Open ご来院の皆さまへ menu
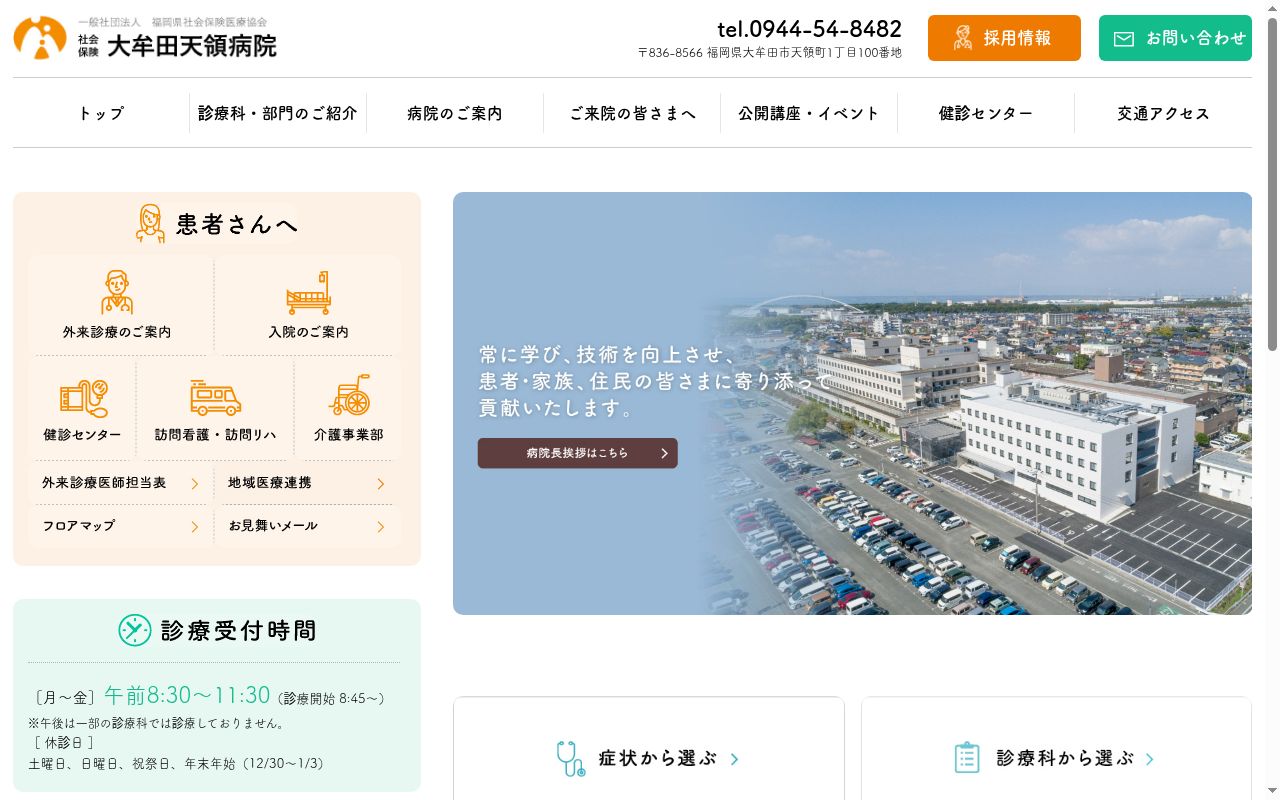Screen dimensions: 1280x800 click(x=632, y=113)
